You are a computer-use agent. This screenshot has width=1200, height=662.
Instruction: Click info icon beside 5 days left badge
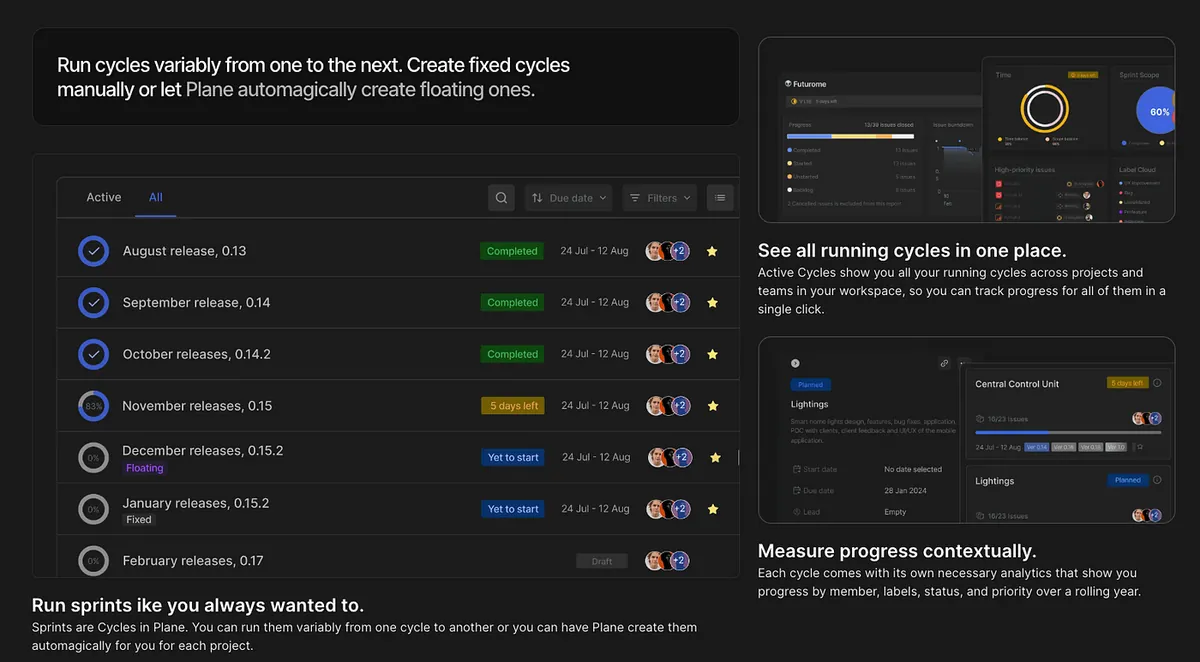tap(1157, 383)
